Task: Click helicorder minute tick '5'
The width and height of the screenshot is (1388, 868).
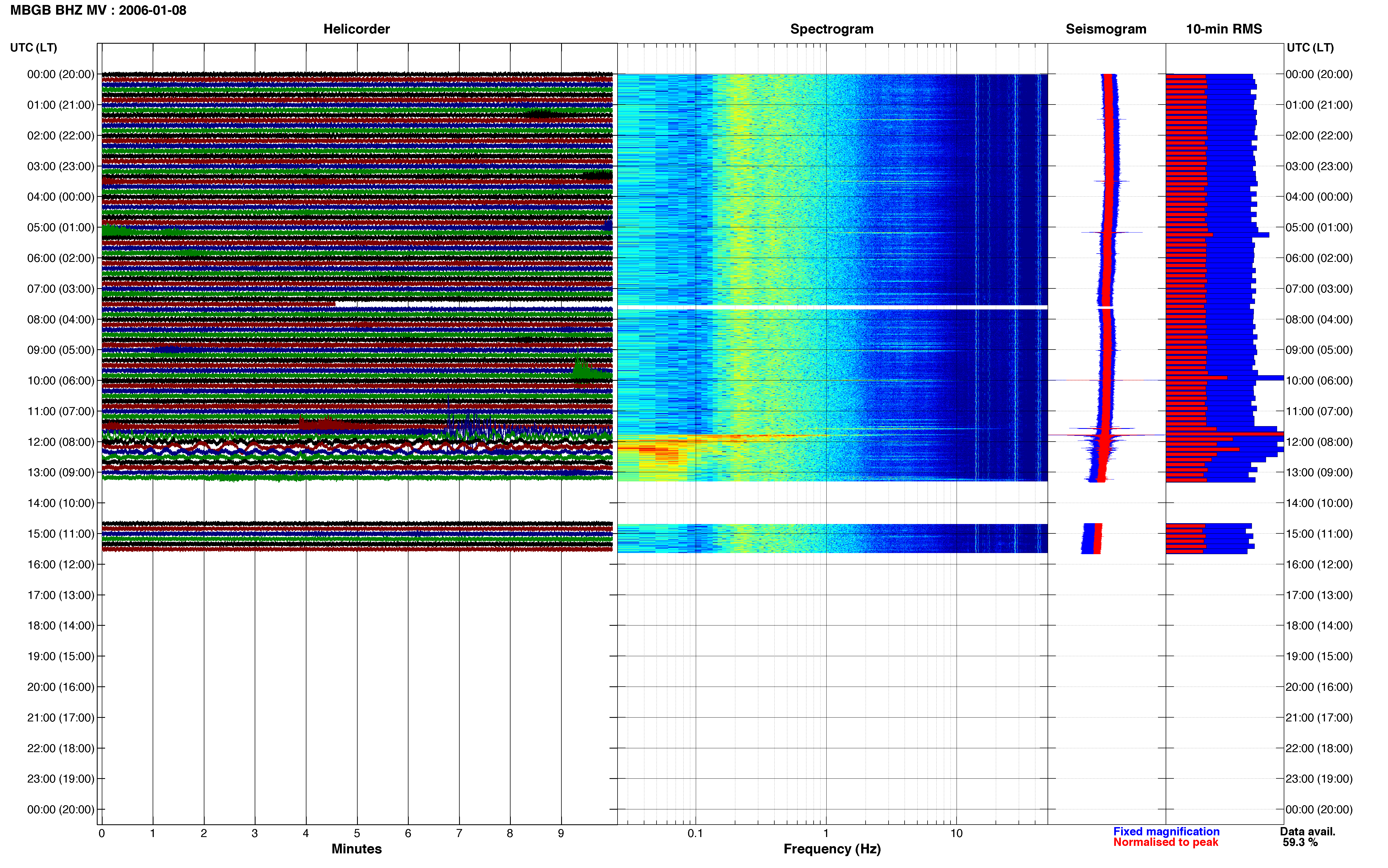Action: point(357,833)
